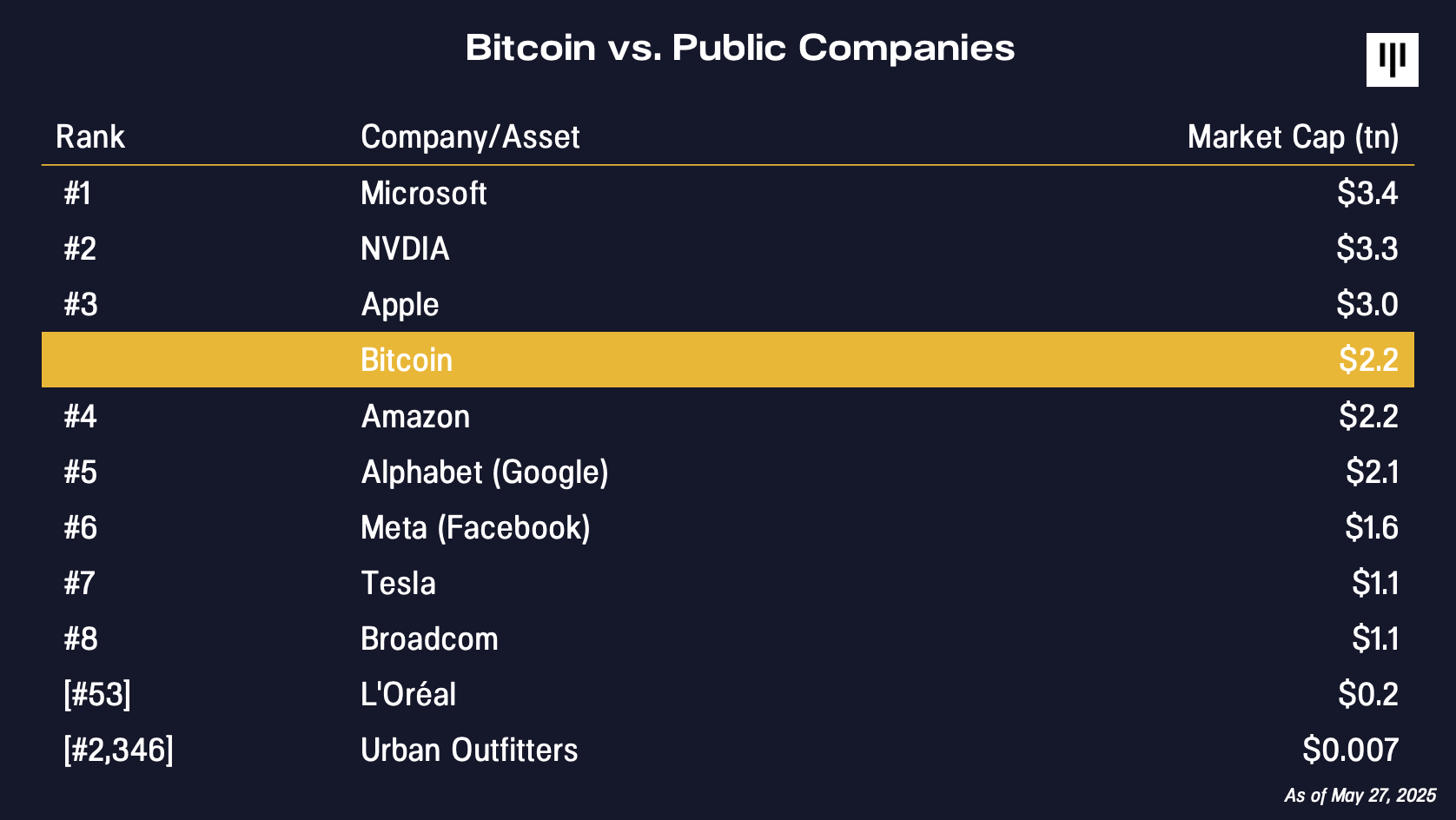Screen dimensions: 1456x820
Task: Click the L'Oréal entry
Action: coord(408,695)
